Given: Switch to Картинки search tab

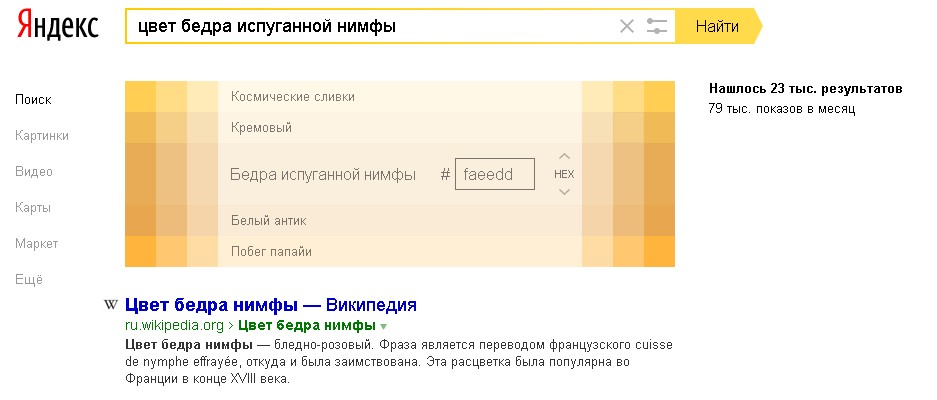Looking at the screenshot, I should click(41, 135).
